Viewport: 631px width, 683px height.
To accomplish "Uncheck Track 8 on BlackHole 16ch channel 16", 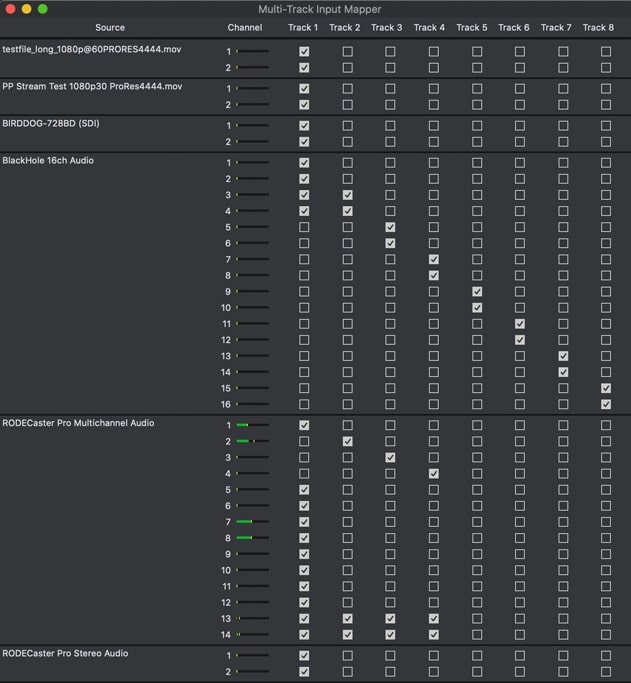I will tap(606, 404).
